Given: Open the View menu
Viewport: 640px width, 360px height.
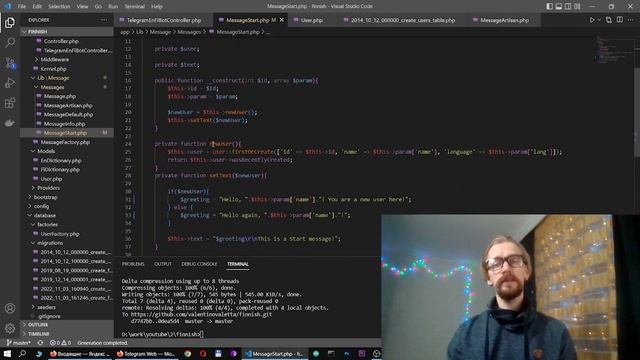Looking at the screenshot, I should [82, 6].
